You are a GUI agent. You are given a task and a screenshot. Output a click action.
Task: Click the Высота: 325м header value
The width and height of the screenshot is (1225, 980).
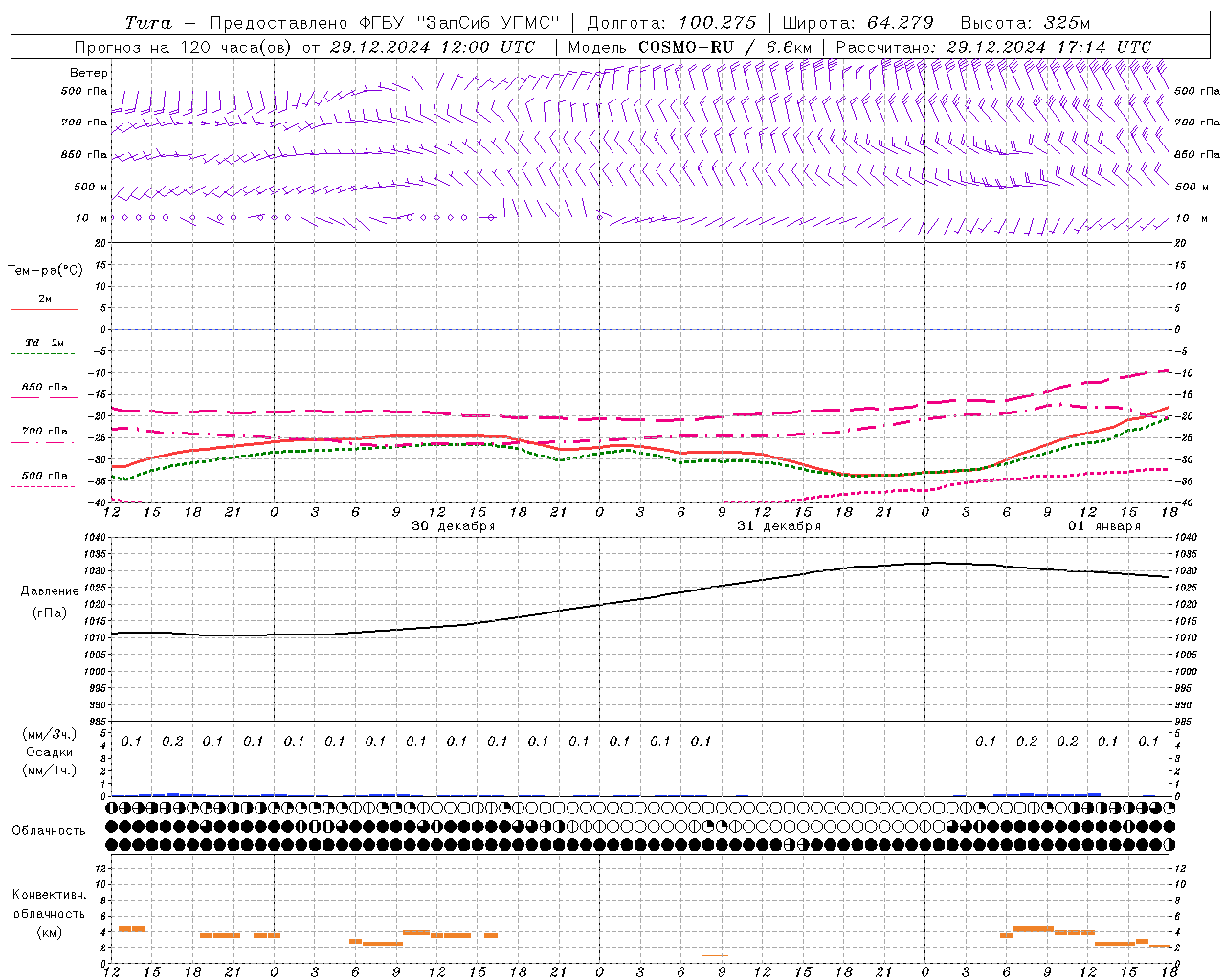(x=1025, y=23)
